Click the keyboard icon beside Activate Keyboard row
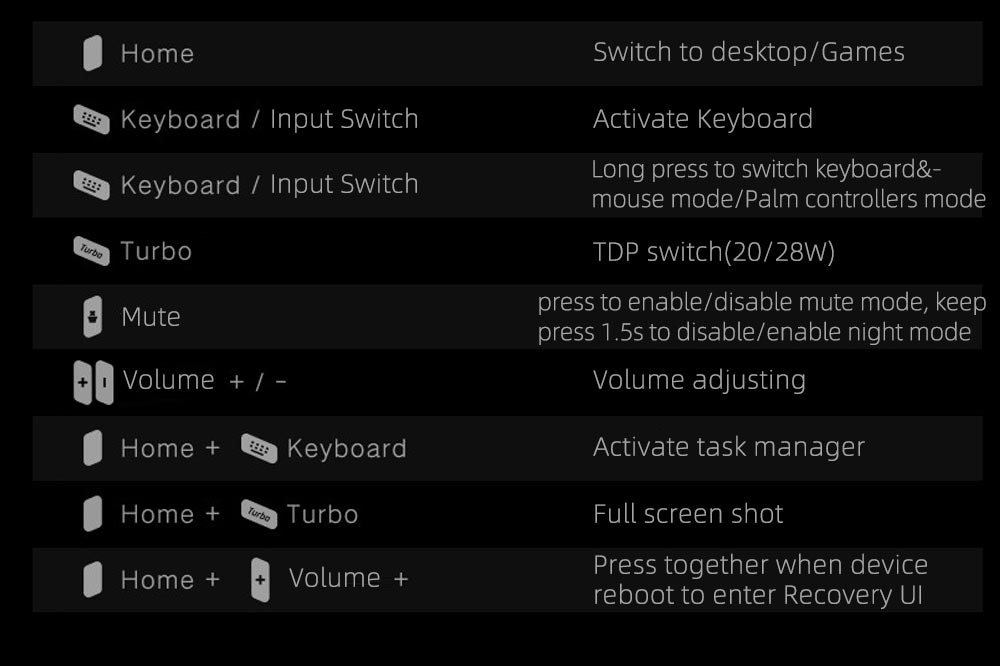 coord(91,119)
